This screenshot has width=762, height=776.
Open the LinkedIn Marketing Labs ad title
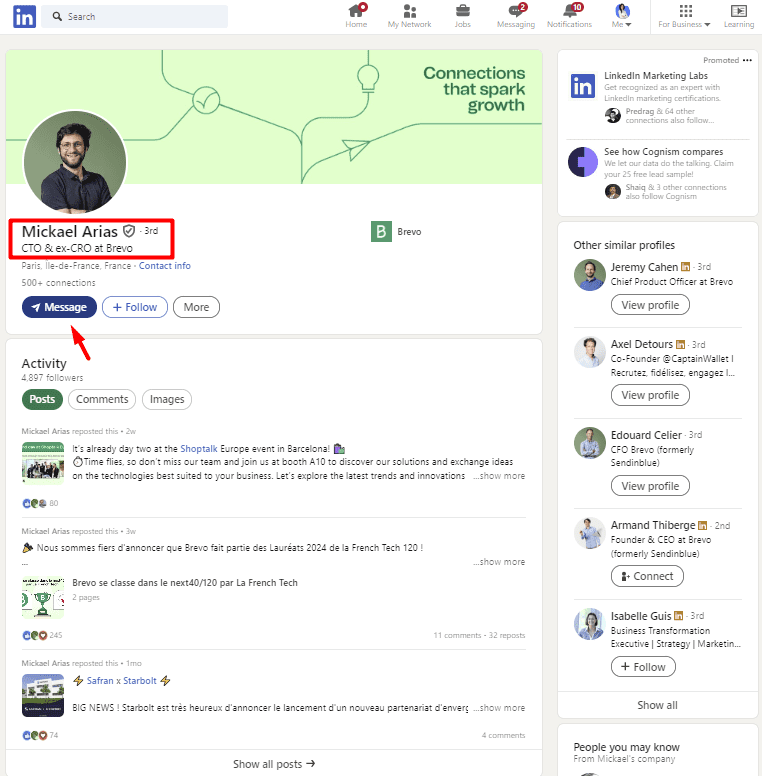[x=656, y=76]
